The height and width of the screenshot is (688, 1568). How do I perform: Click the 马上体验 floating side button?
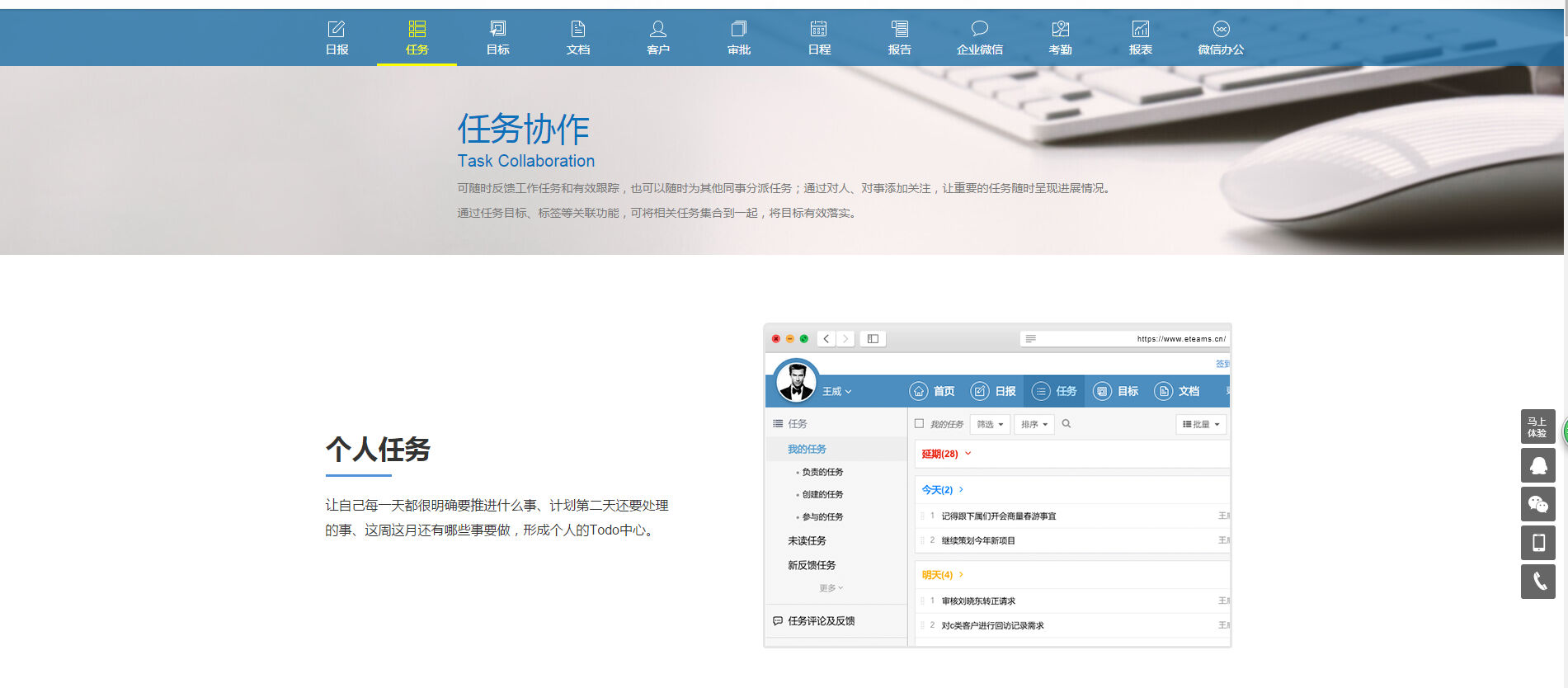tap(1537, 426)
